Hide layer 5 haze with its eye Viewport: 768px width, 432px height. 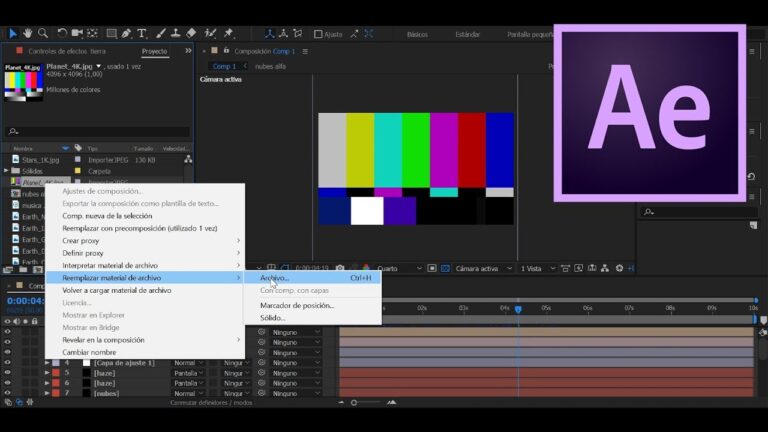(7, 373)
